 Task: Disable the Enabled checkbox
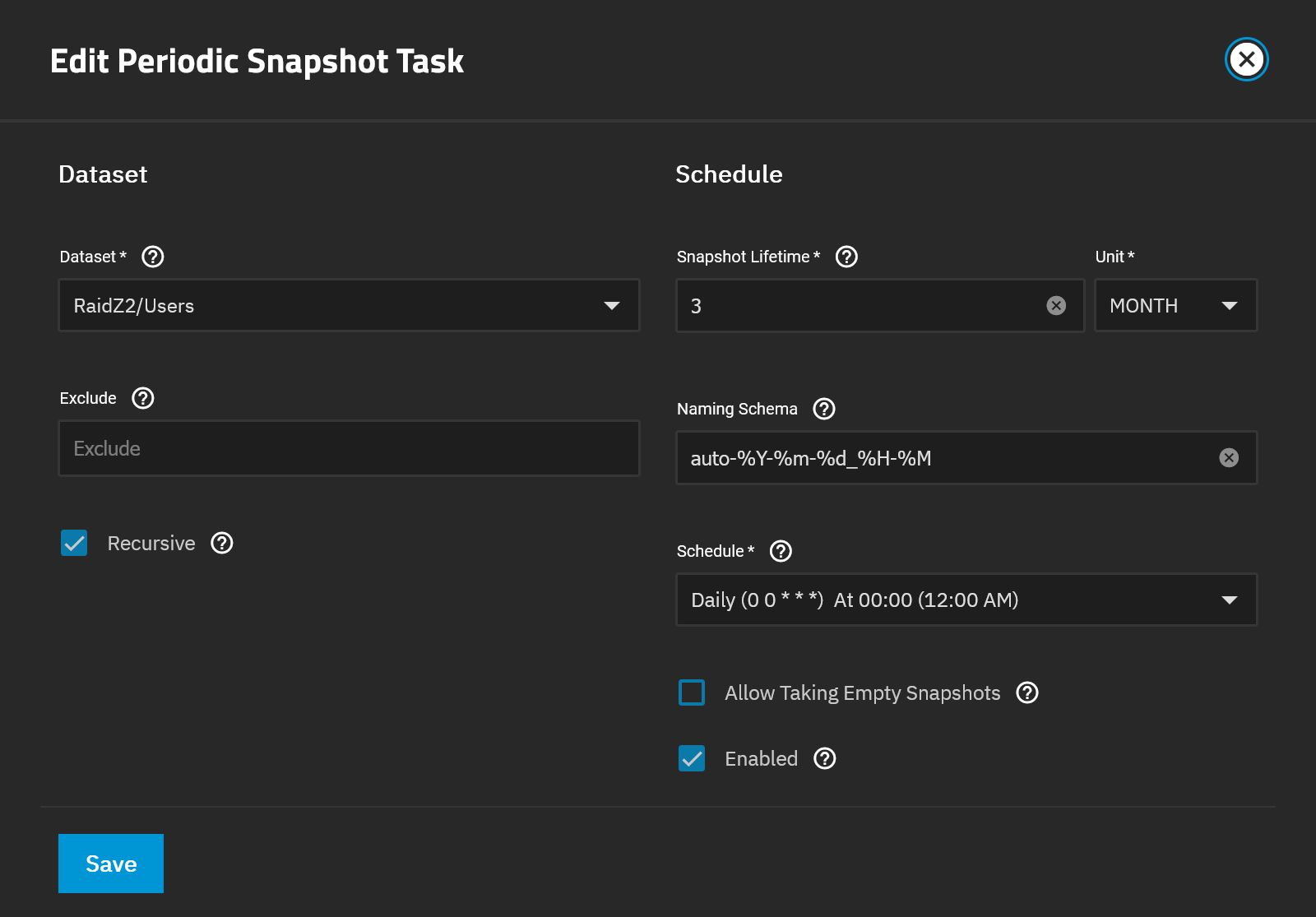691,758
